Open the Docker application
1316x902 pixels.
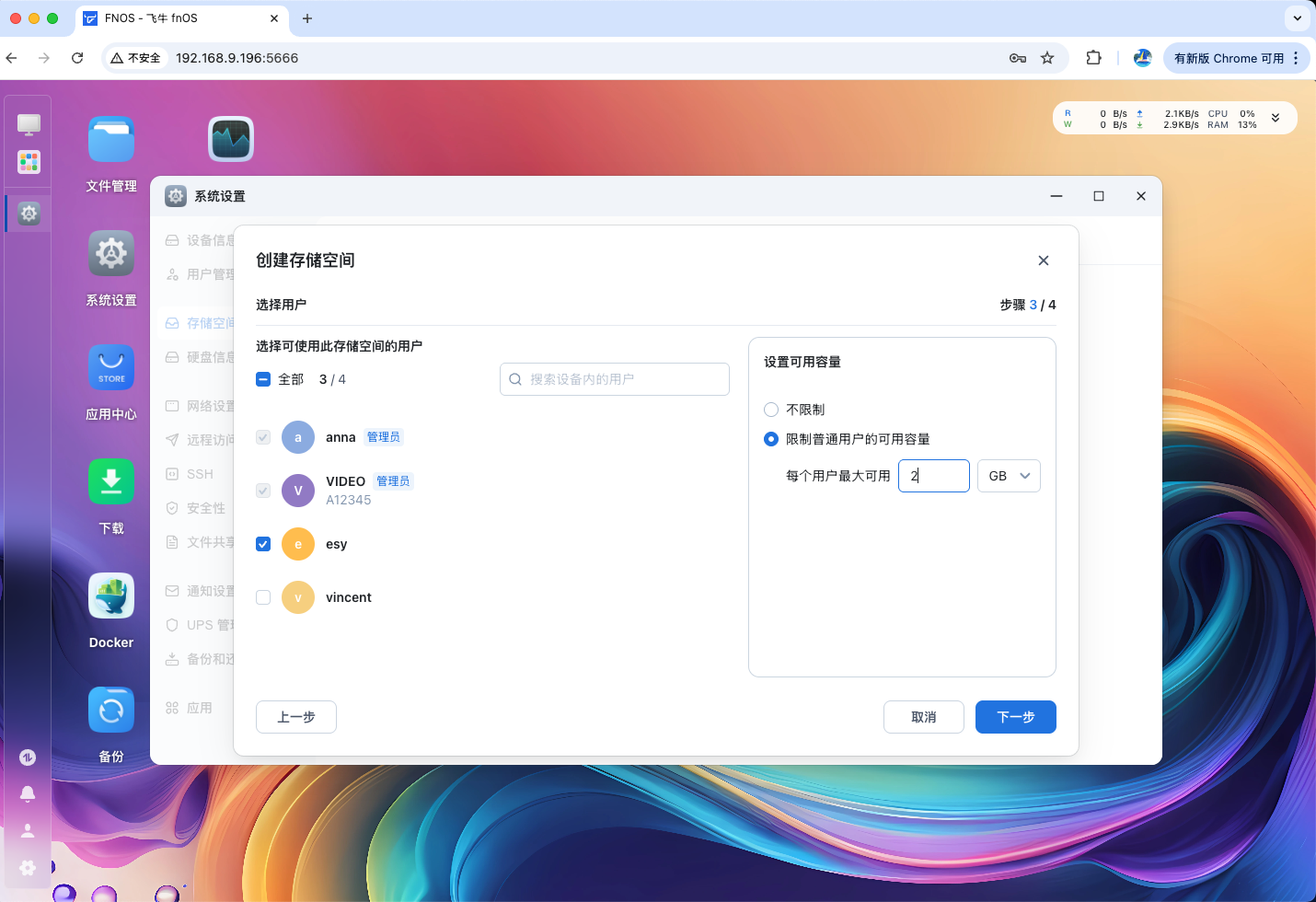coord(110,596)
